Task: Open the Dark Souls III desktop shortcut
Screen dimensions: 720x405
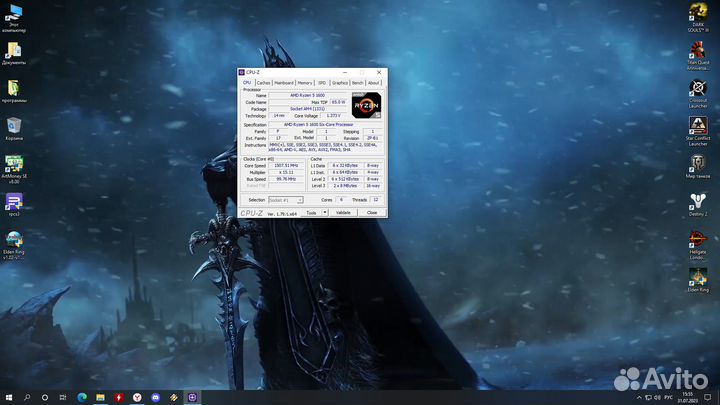Action: [698, 14]
